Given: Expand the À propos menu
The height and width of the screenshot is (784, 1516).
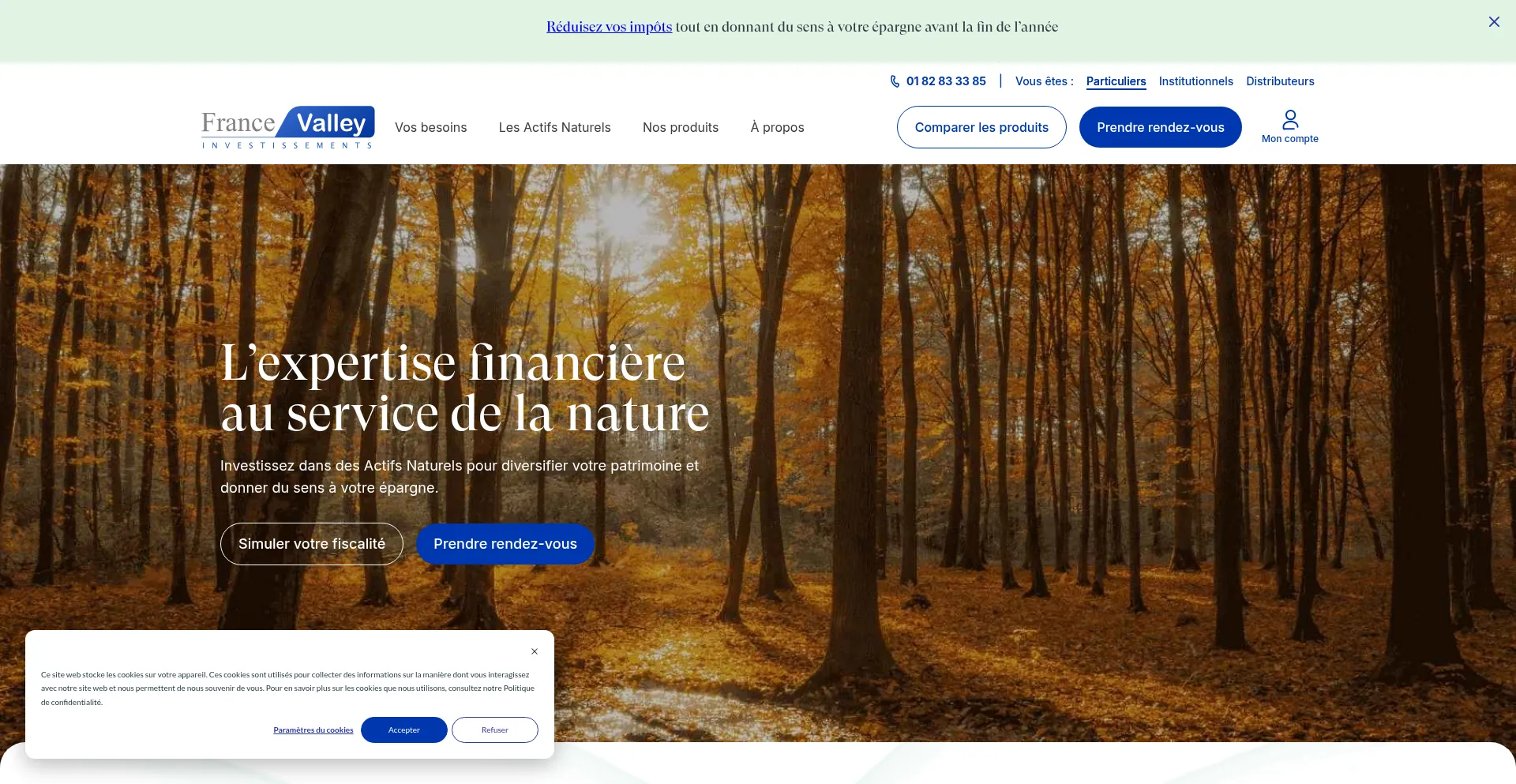Looking at the screenshot, I should point(778,127).
